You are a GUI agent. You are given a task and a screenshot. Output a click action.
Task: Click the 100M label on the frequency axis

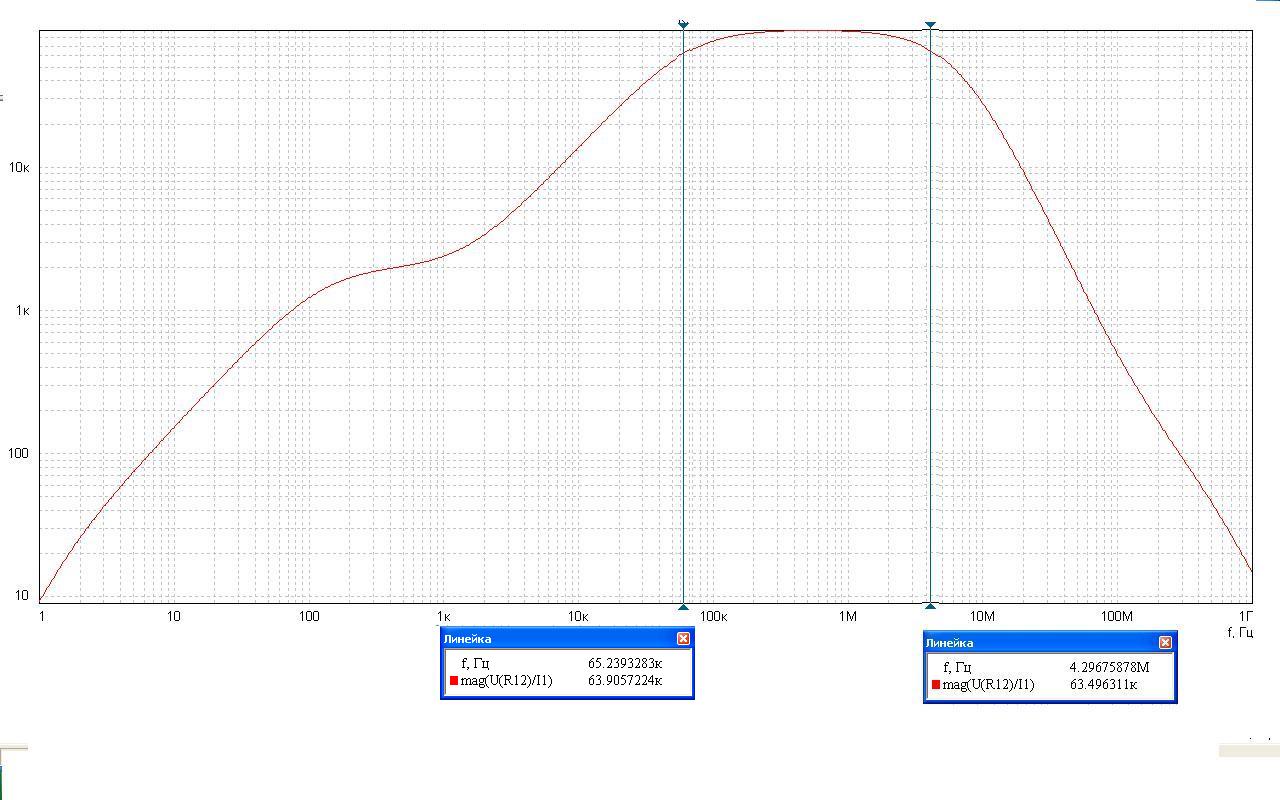tap(1116, 616)
